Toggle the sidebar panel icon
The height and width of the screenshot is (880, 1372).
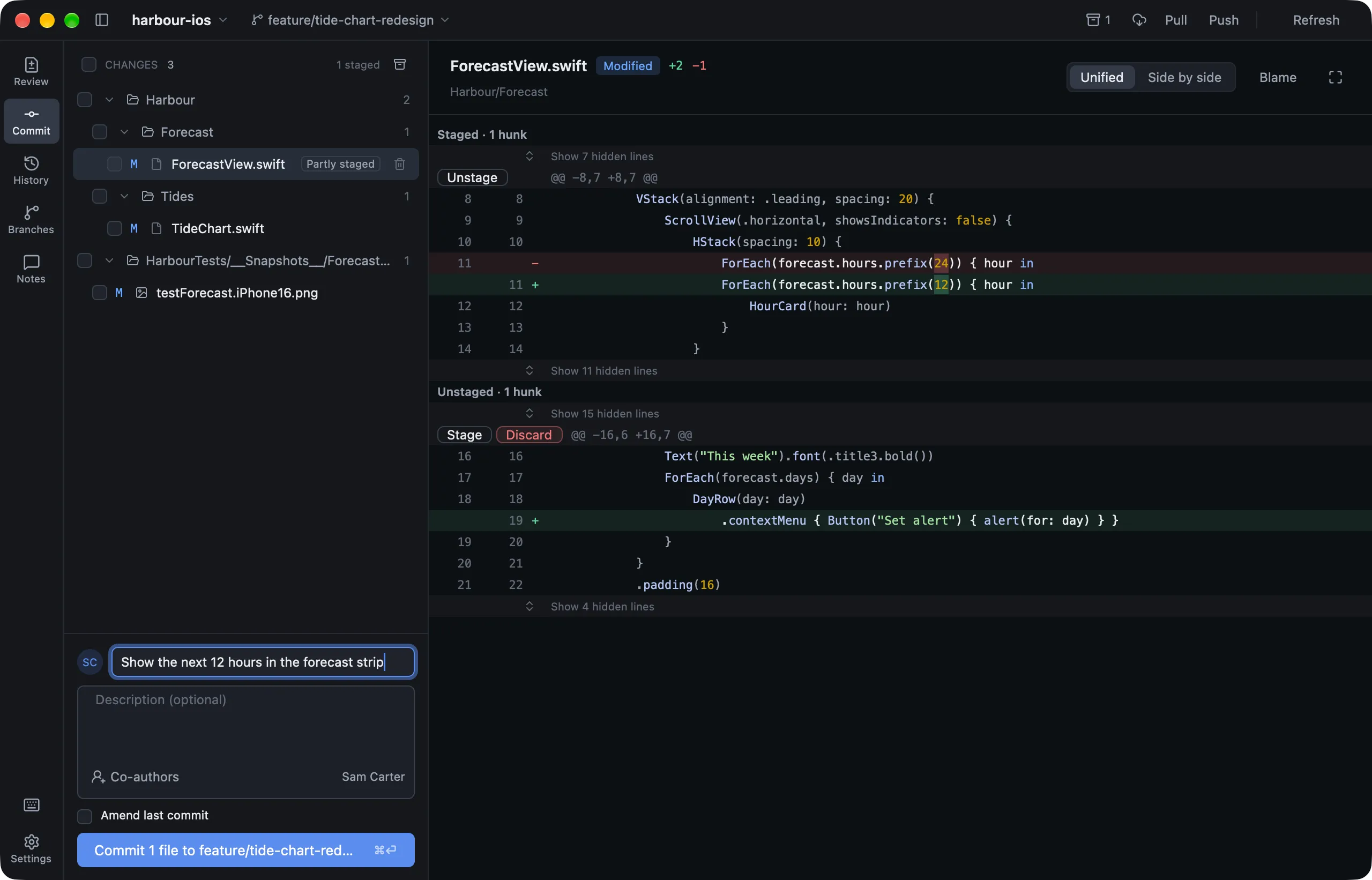pos(102,20)
